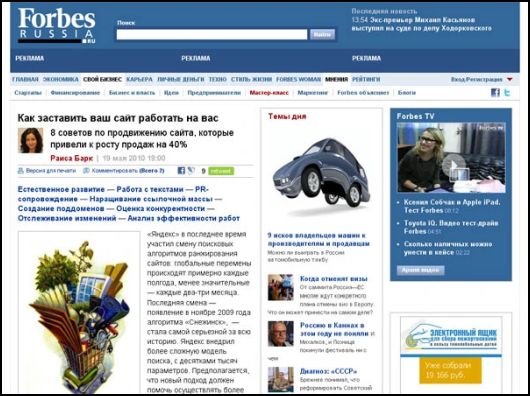Open Toyota IQ видео тест-драйв link
This screenshot has height=396, width=530.
click(451, 227)
